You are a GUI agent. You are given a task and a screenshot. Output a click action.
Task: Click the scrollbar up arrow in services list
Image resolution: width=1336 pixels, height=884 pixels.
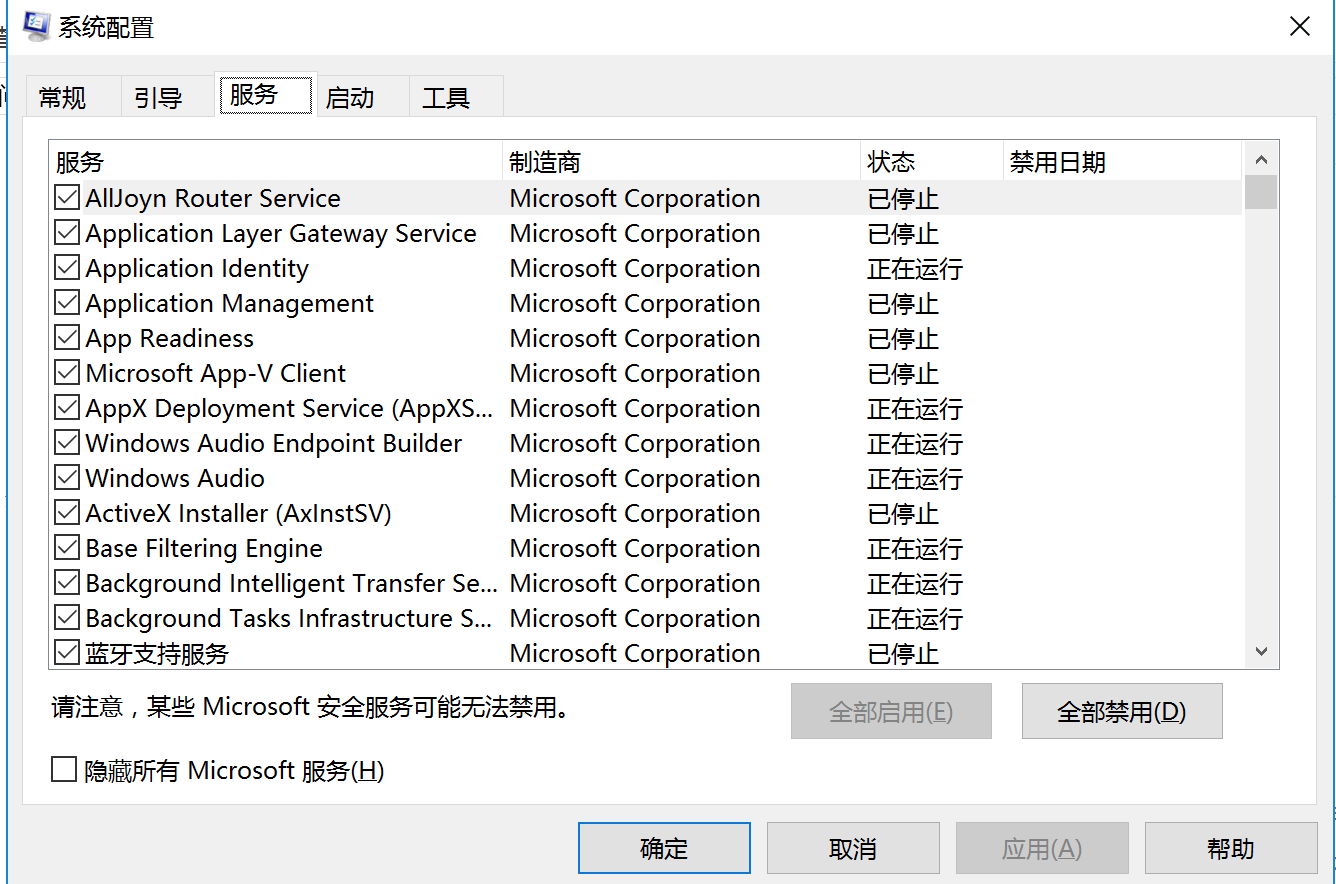tap(1261, 159)
